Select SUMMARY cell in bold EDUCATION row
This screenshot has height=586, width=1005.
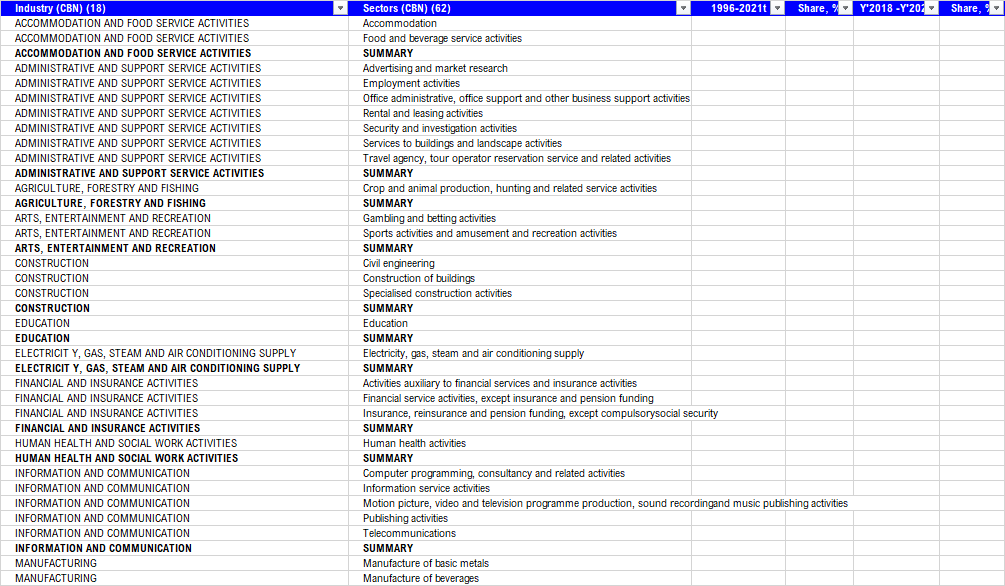point(520,339)
